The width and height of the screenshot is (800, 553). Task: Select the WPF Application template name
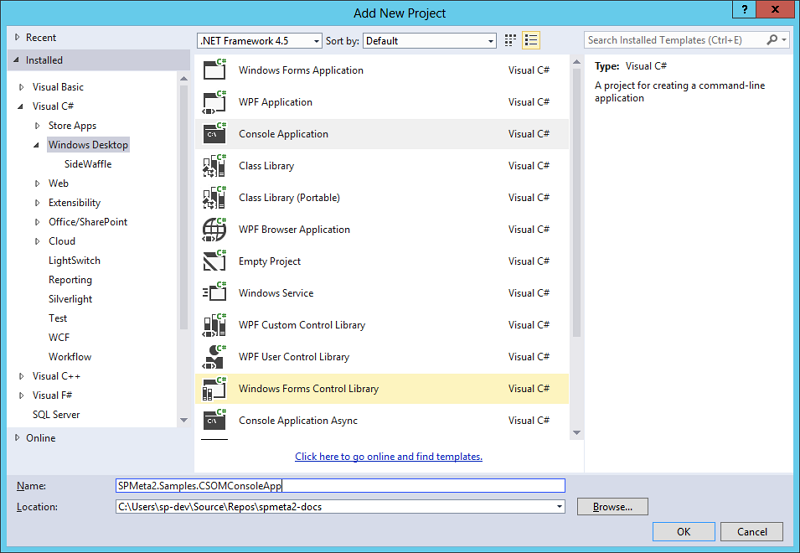pyautogui.click(x=276, y=102)
